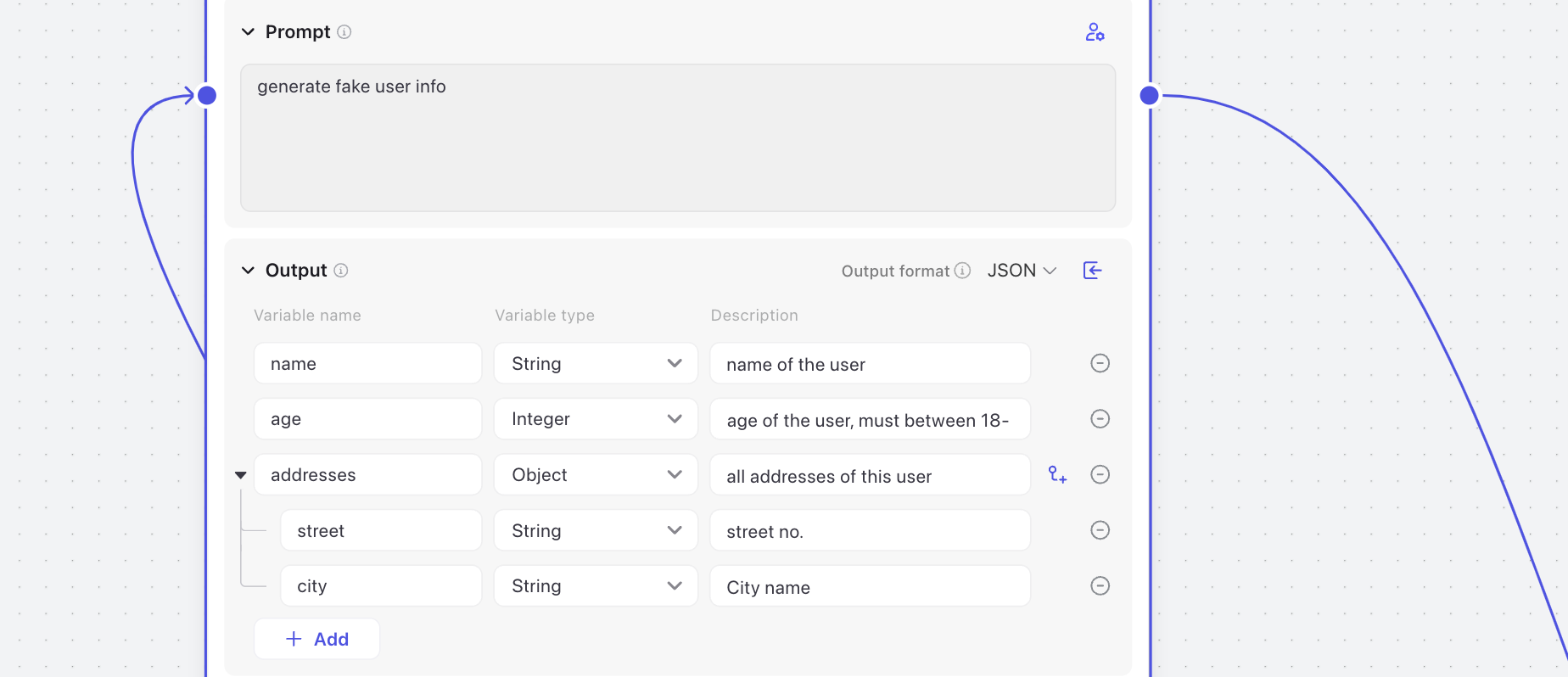Viewport: 1568px width, 677px height.
Task: Remove the city sub-field row
Action: (x=1100, y=586)
